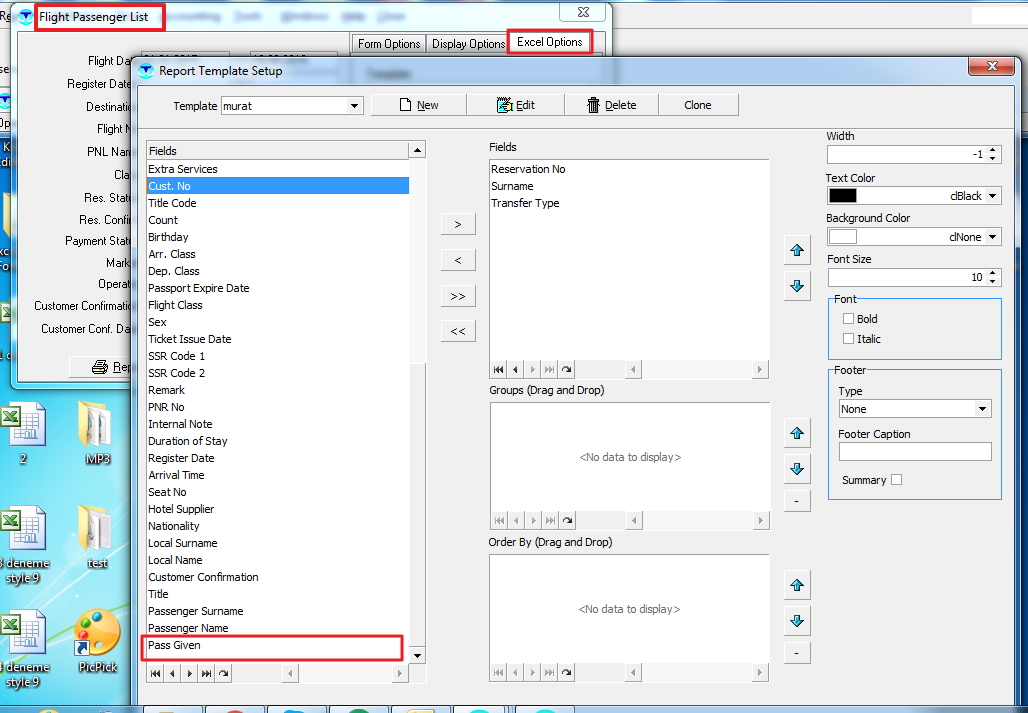Switch to the Excel Options tab

[x=549, y=42]
